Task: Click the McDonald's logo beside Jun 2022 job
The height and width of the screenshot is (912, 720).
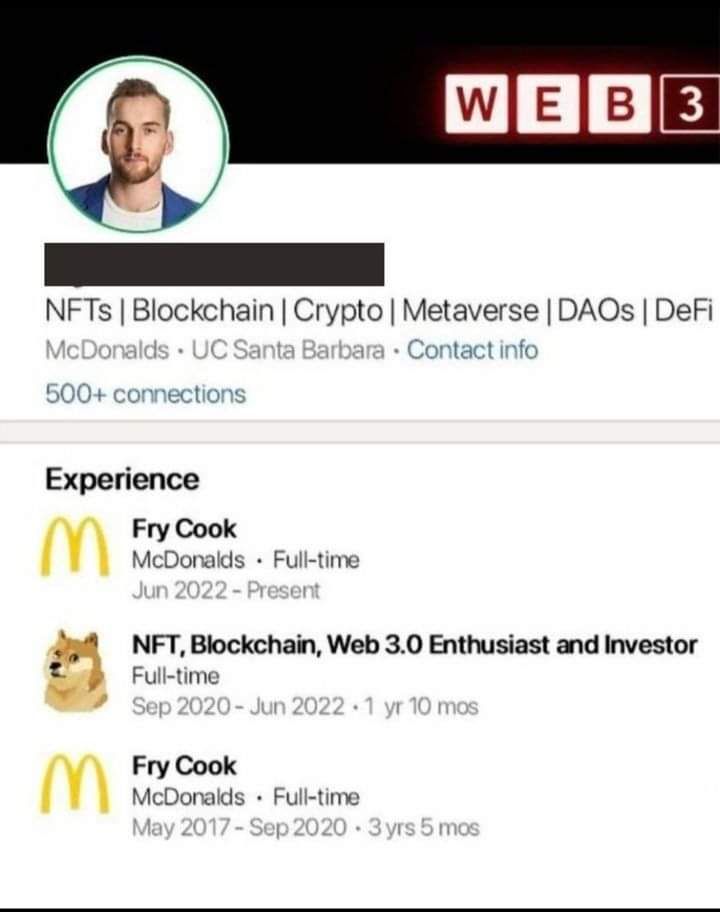Action: coord(75,546)
